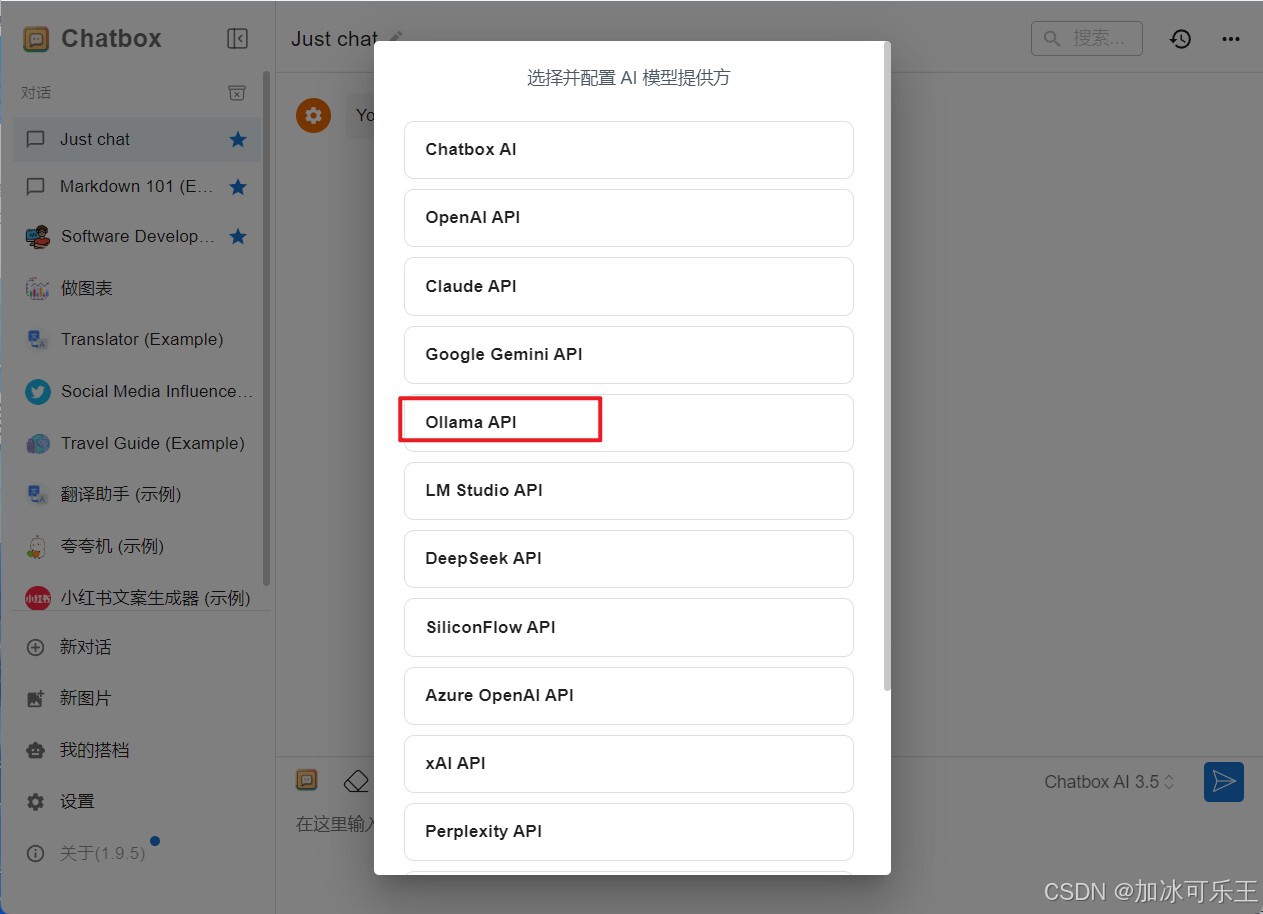
Task: Click gear icon beside 设置
Action: coord(36,801)
